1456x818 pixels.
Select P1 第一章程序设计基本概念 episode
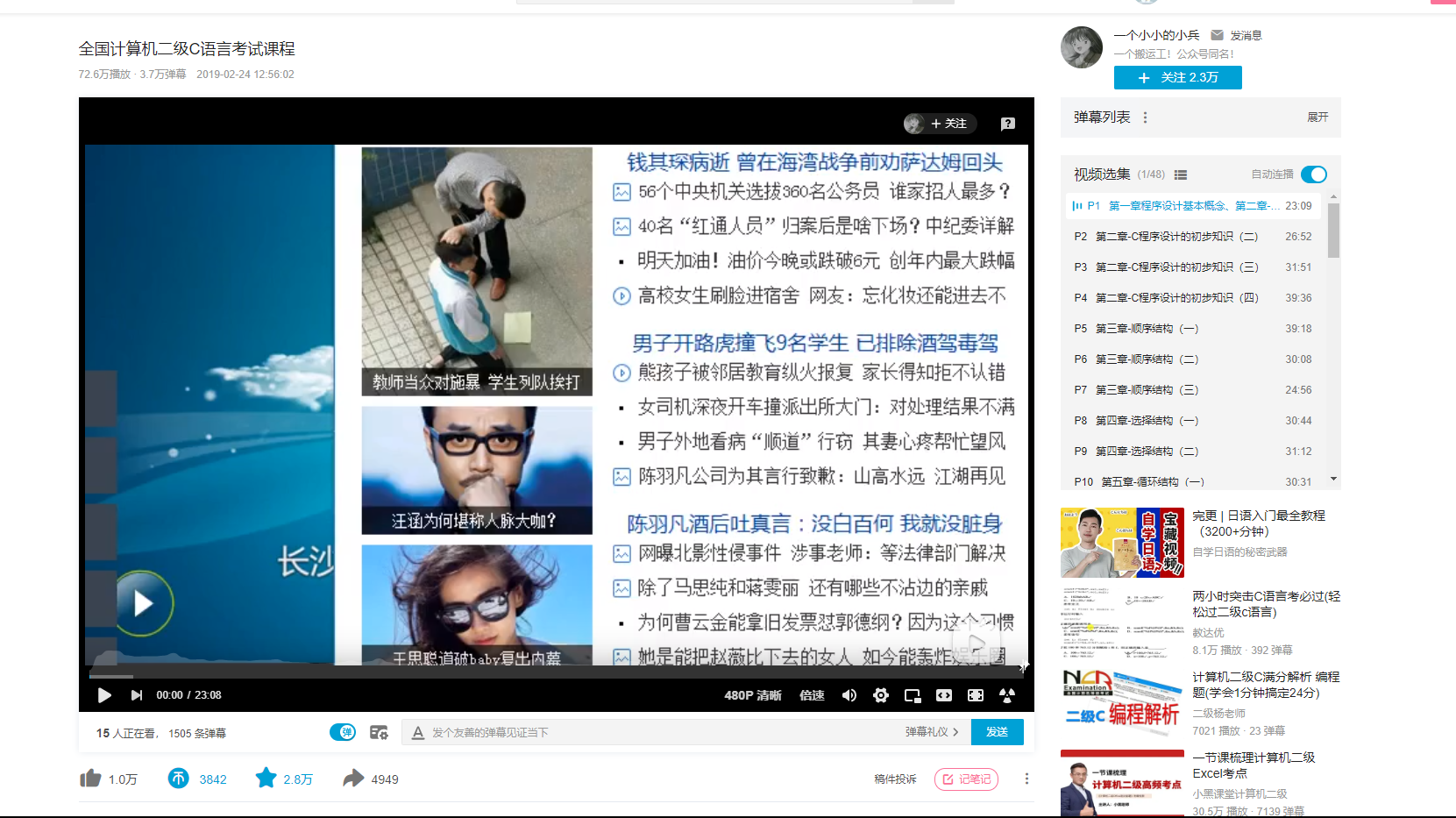click(x=1193, y=206)
